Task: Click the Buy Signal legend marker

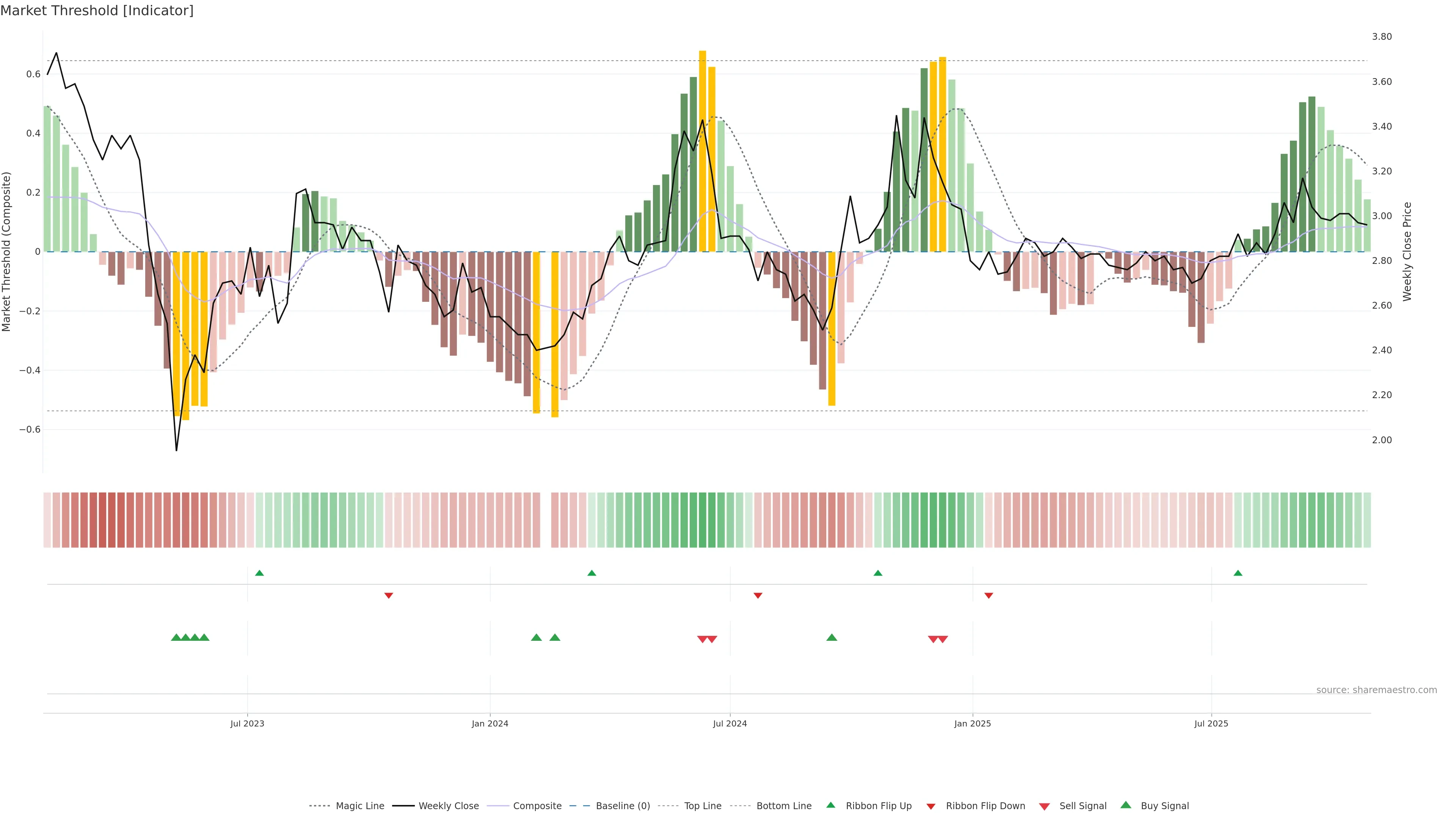Action: [x=1126, y=805]
